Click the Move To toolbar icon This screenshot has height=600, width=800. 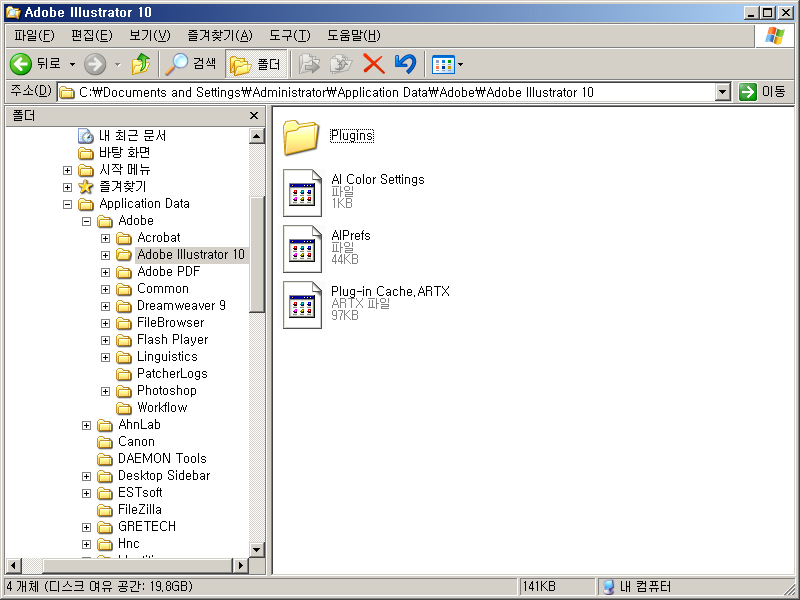[x=309, y=64]
